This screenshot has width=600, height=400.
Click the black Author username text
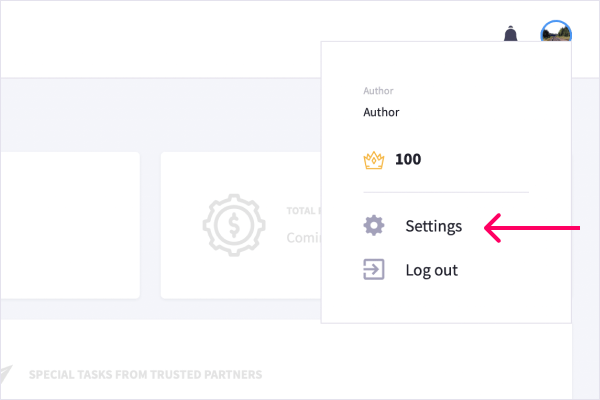click(x=381, y=112)
